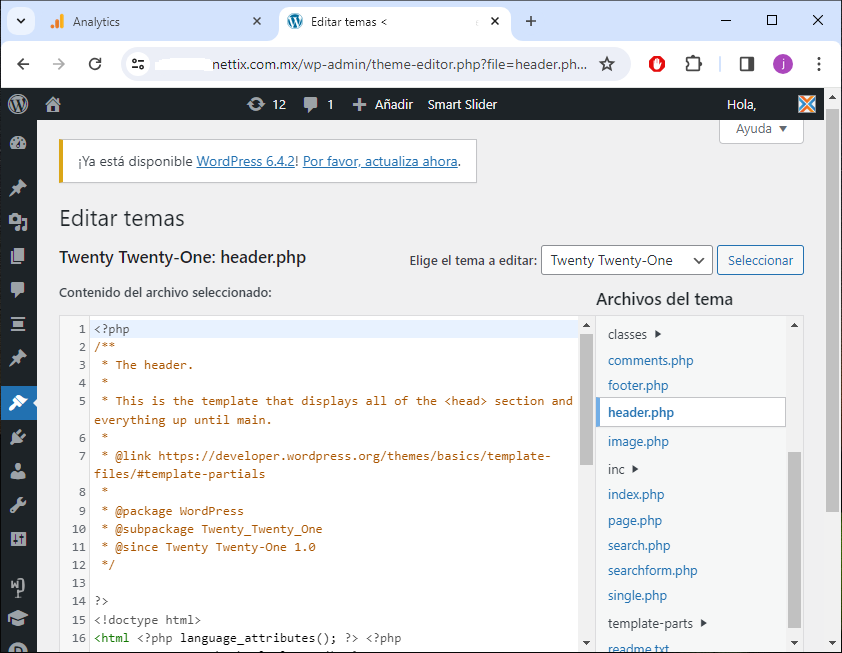Click the WordPress 6.4.2 link
Screen dimensions: 842x653
246,161
